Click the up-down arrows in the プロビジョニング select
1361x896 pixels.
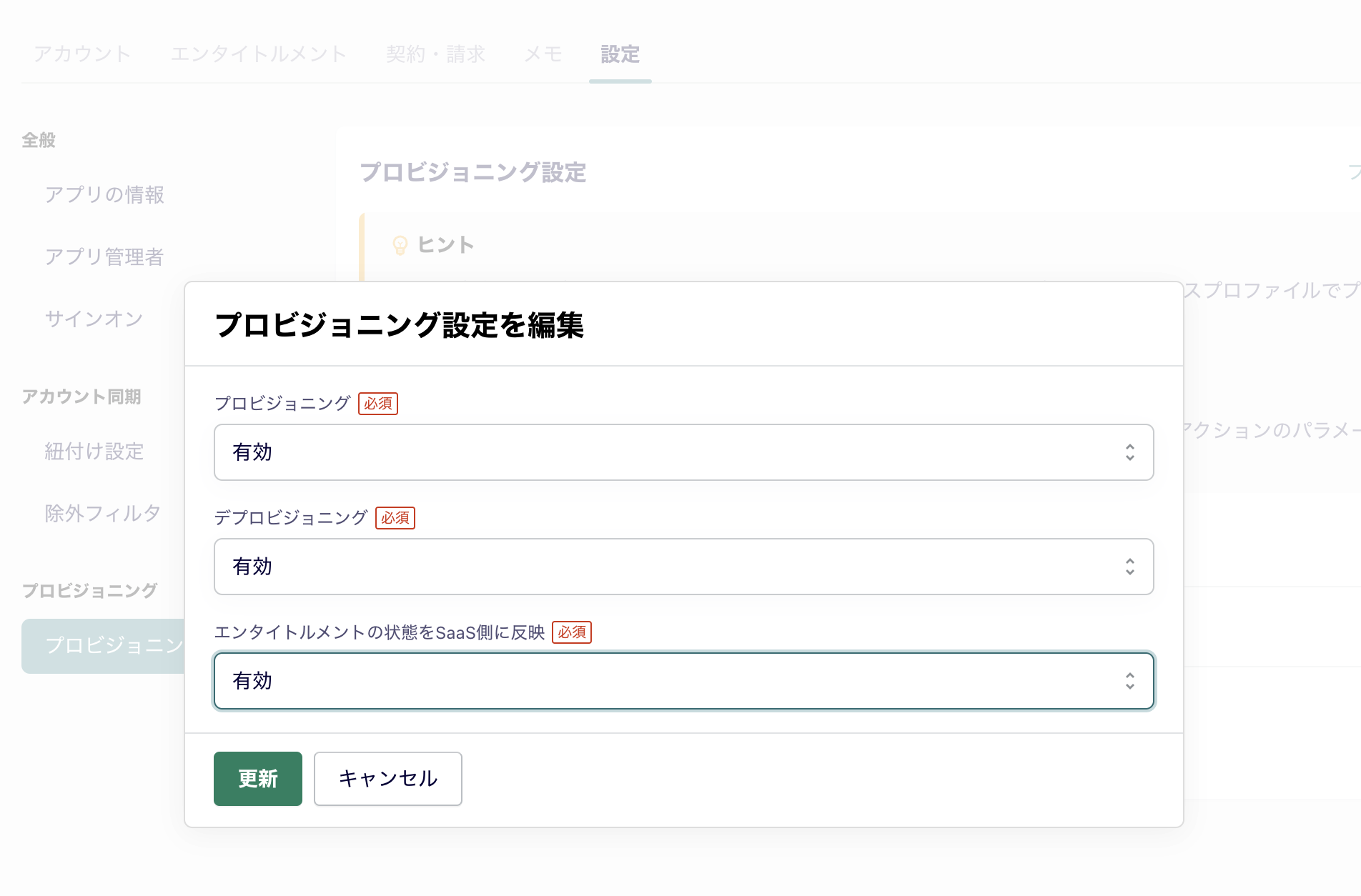click(x=1129, y=452)
